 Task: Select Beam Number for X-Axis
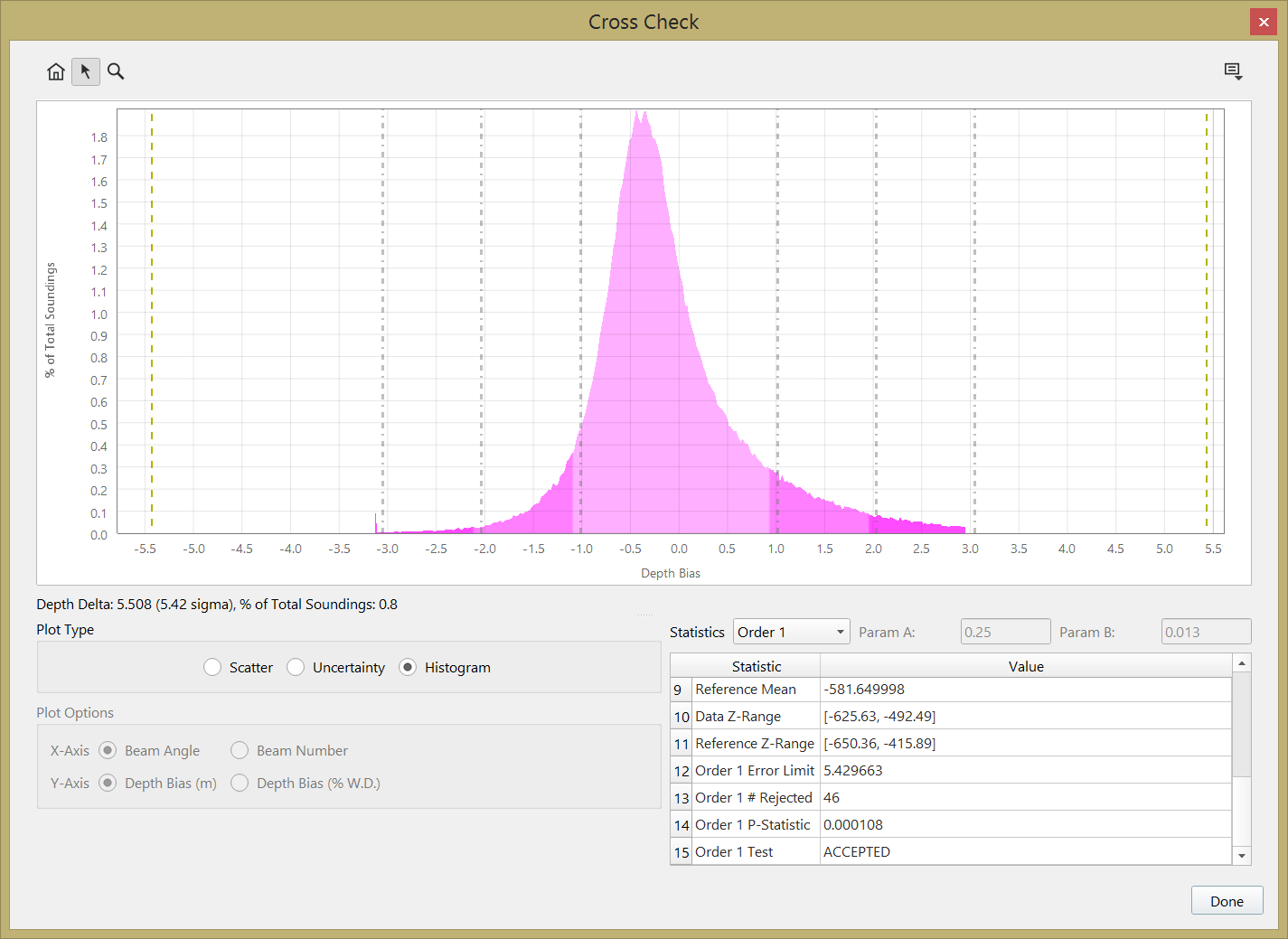pyautogui.click(x=240, y=750)
